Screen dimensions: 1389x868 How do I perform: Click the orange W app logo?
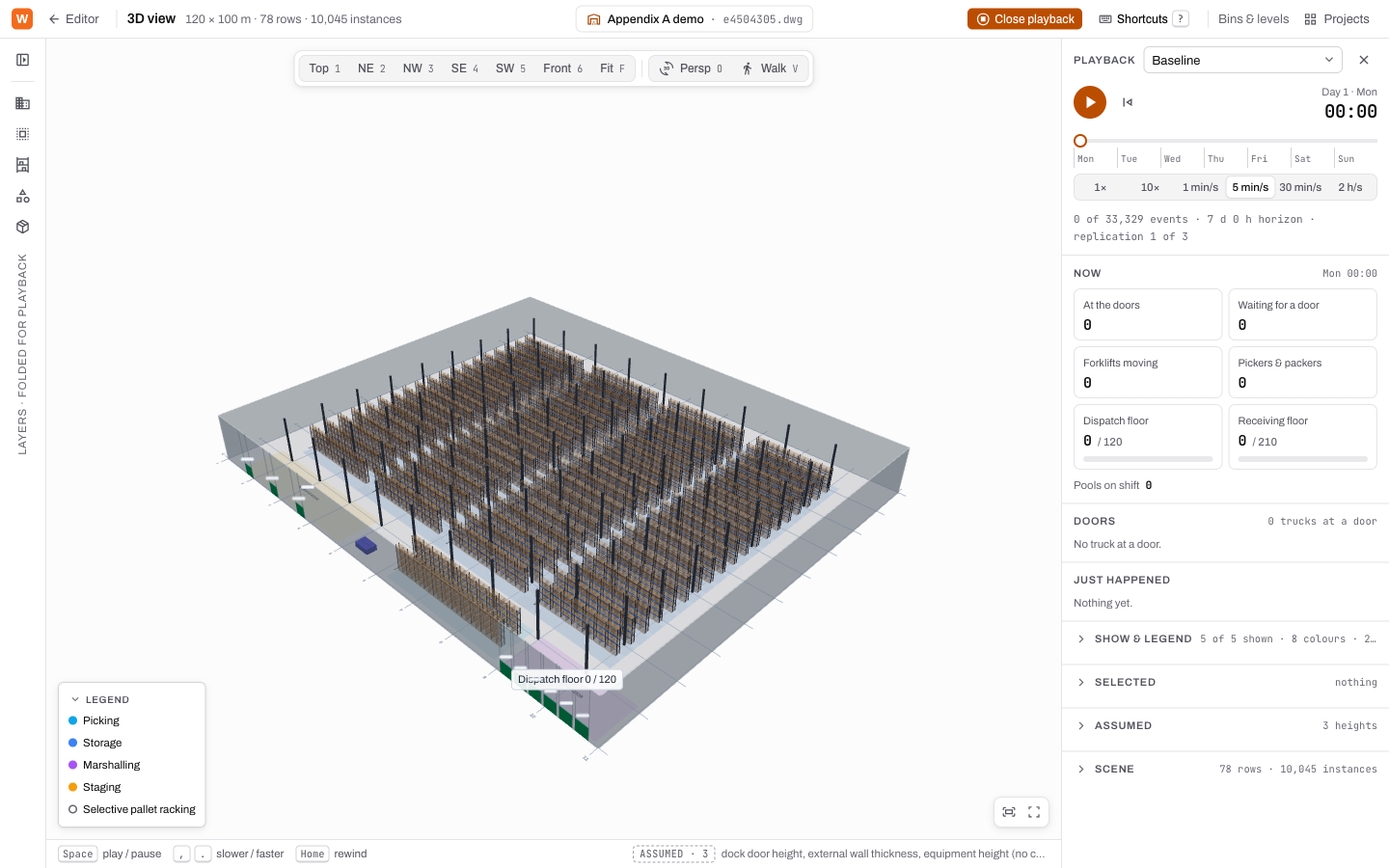tap(21, 18)
